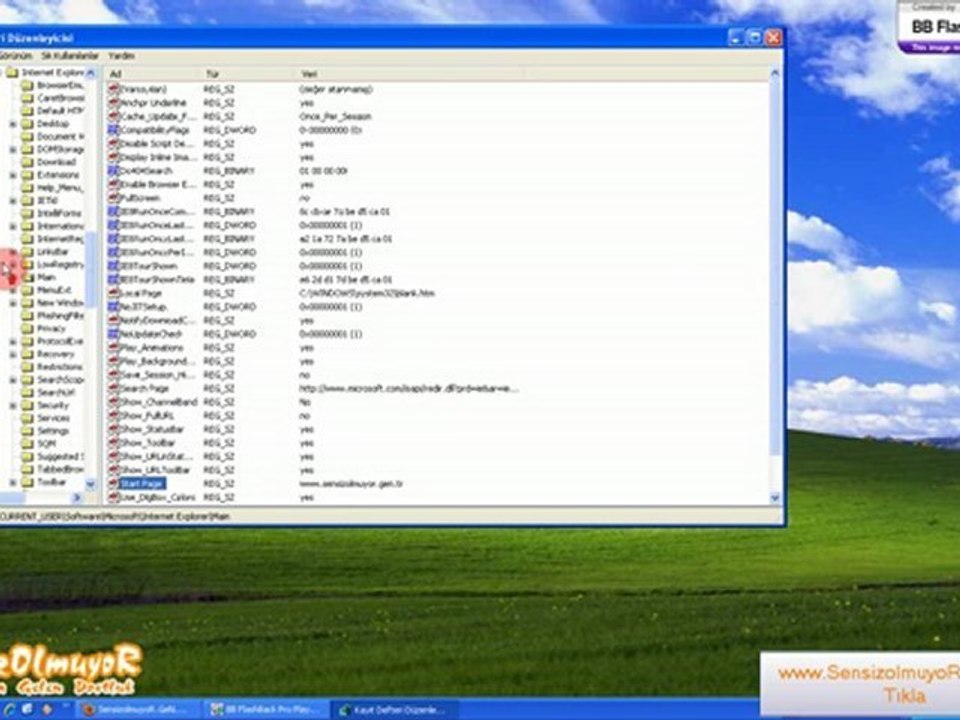Click the (Varsayılan) default value icon
This screenshot has width=960, height=720.
pos(113,89)
